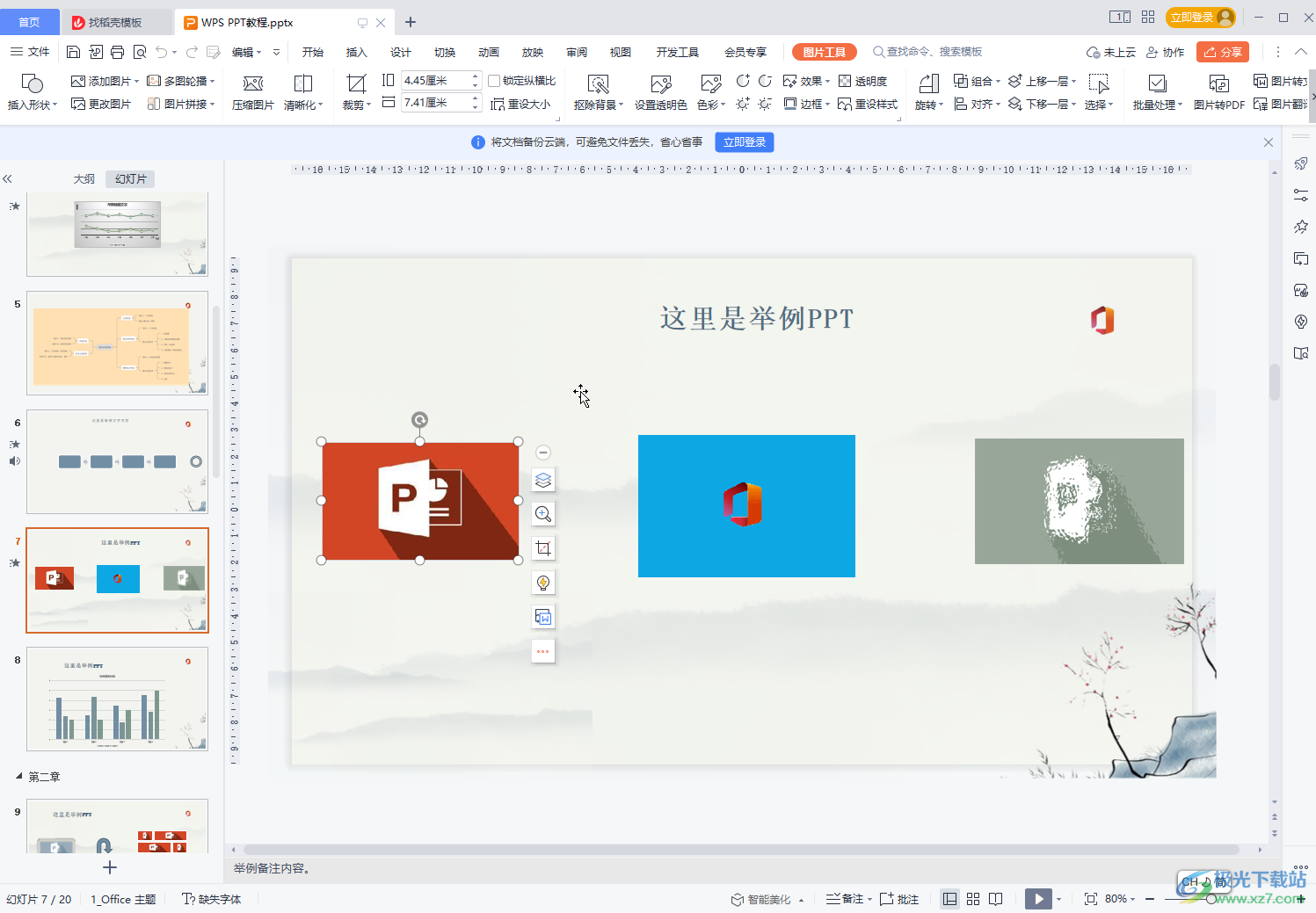Toggle Lock Aspect Ratio (锁定纵横比) checkbox

click(494, 81)
